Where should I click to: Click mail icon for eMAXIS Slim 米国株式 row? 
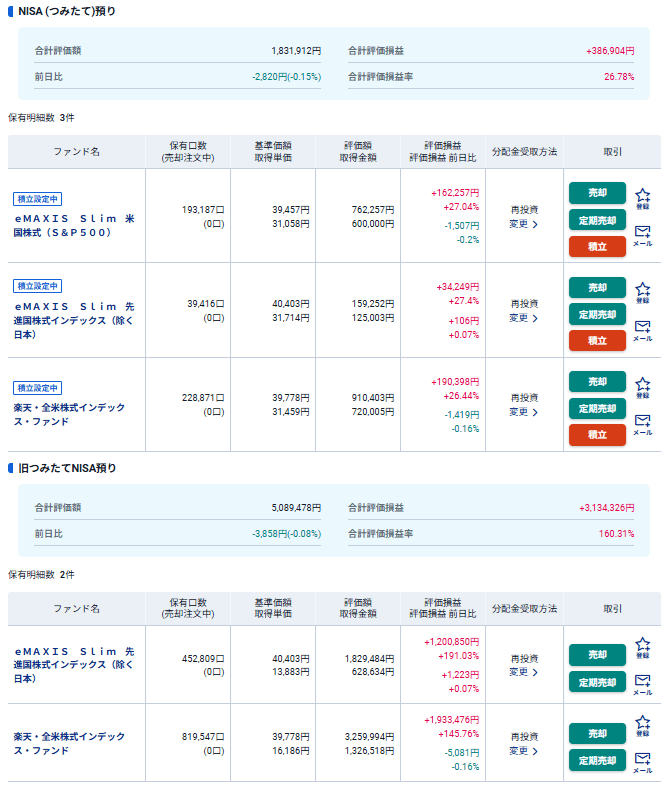642,235
